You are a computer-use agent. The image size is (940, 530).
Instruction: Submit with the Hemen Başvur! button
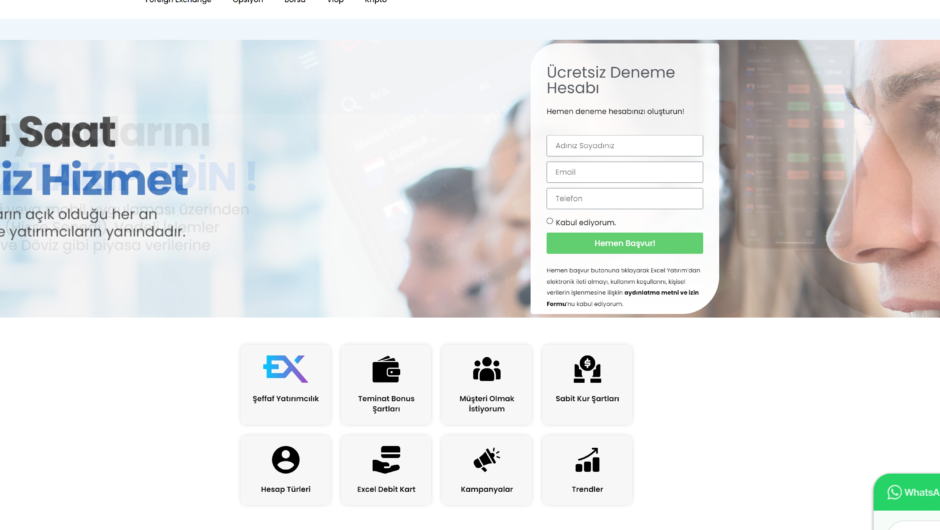(x=625, y=243)
